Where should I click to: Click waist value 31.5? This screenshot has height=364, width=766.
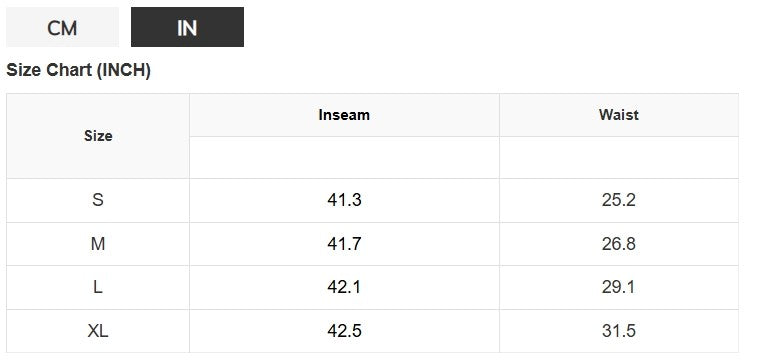[x=618, y=331]
